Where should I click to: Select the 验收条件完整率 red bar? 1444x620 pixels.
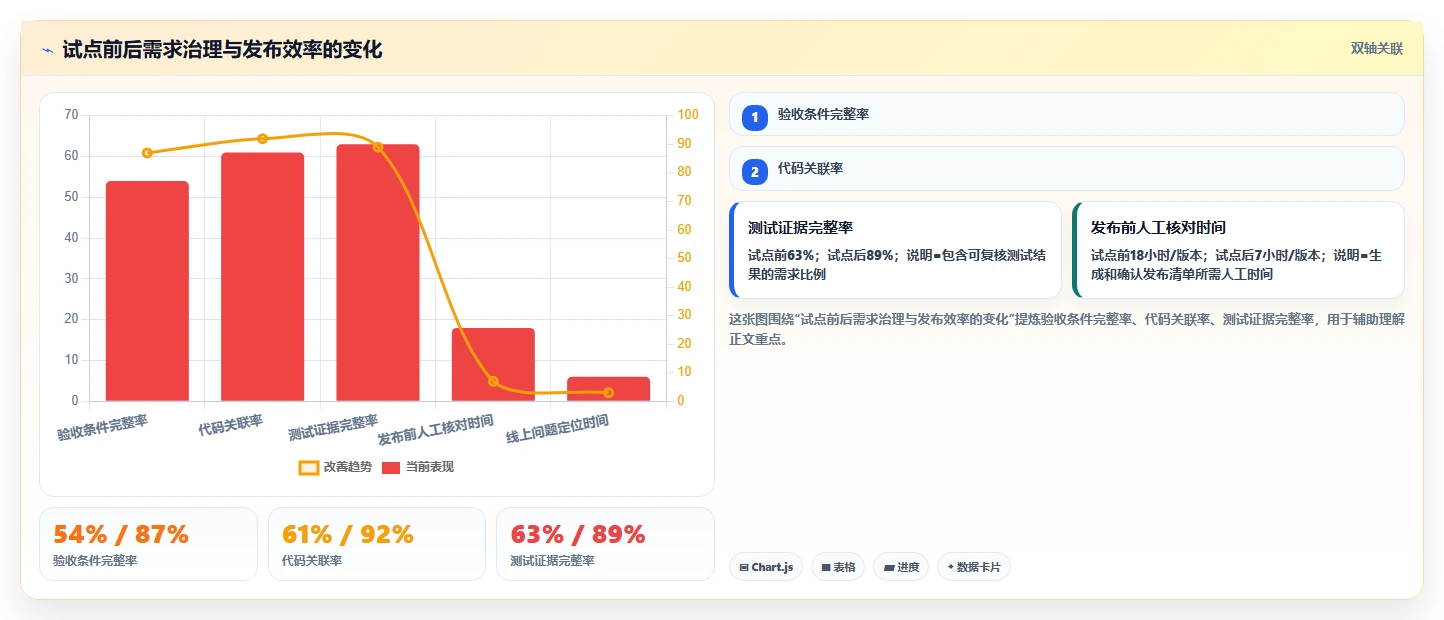[x=147, y=291]
